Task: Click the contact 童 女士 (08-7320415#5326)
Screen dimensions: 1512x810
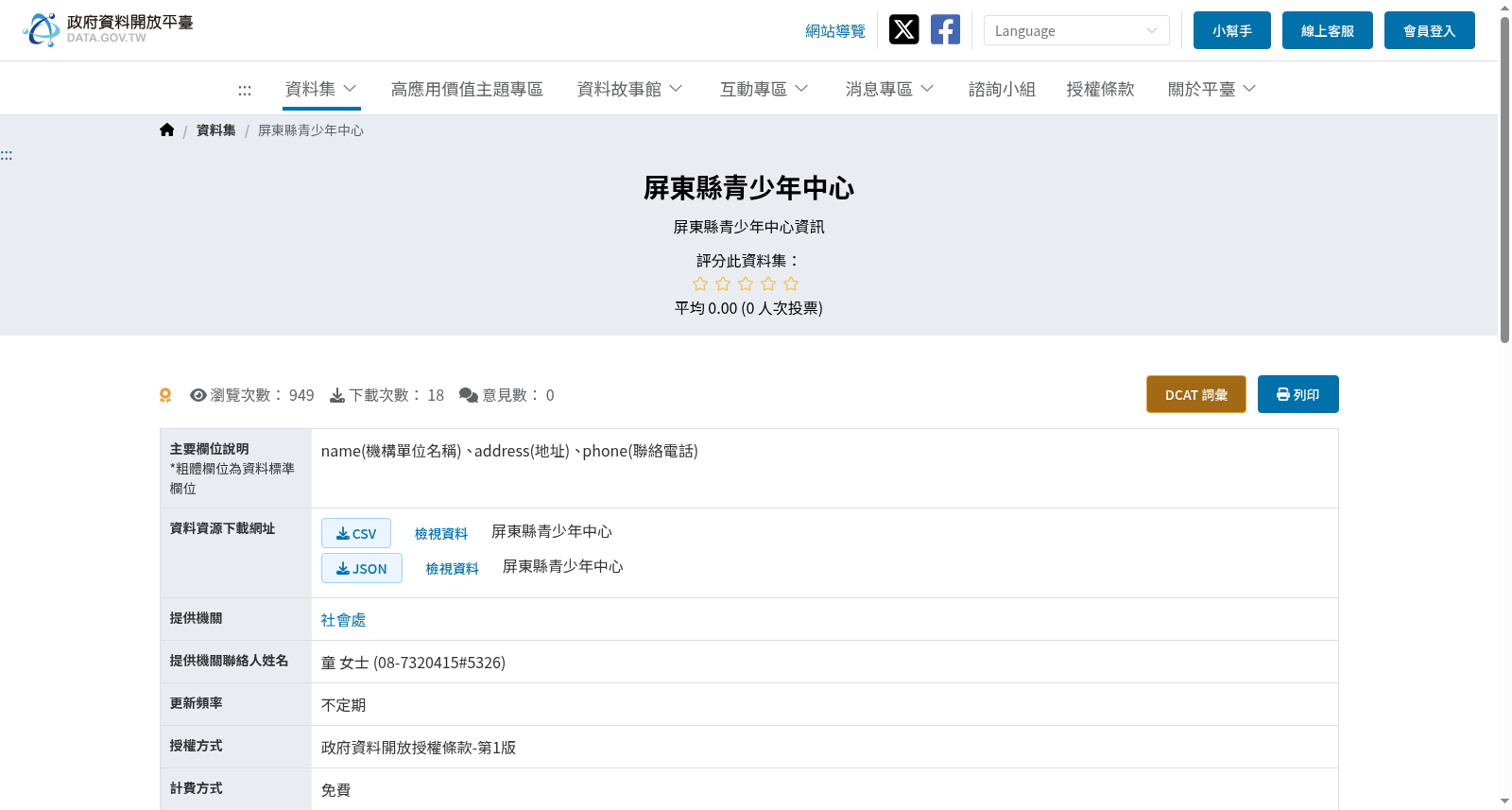Action: coord(413,663)
